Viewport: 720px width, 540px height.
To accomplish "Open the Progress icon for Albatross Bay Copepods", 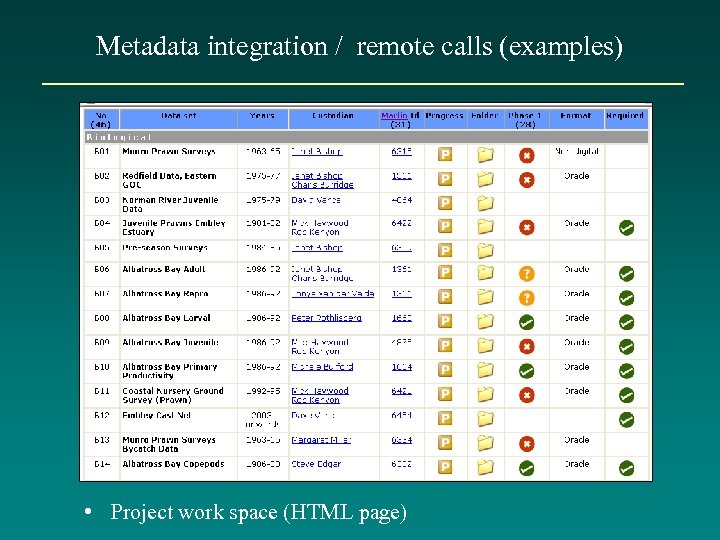I will pos(444,467).
